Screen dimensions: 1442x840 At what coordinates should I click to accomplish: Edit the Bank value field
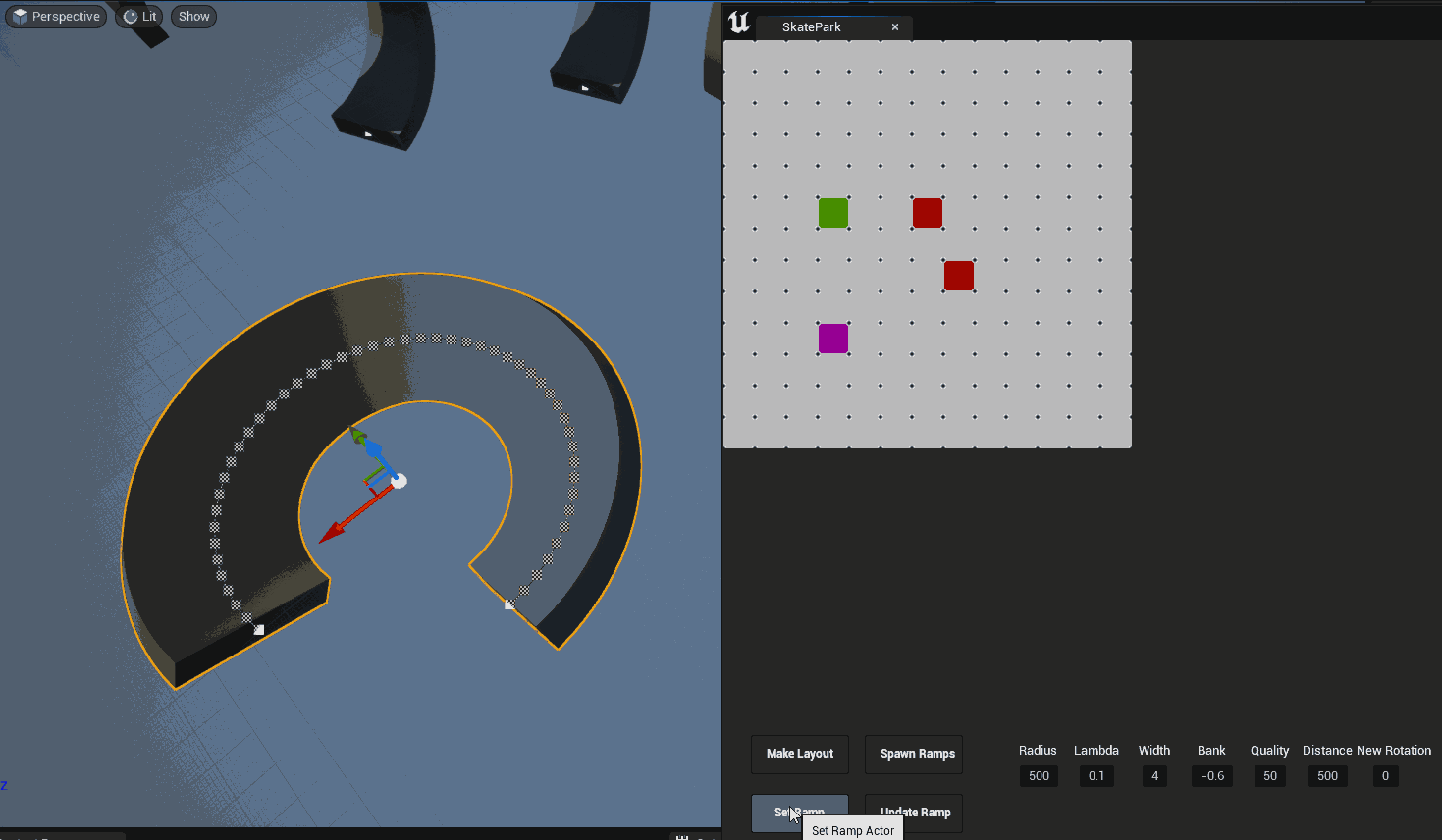click(x=1212, y=776)
